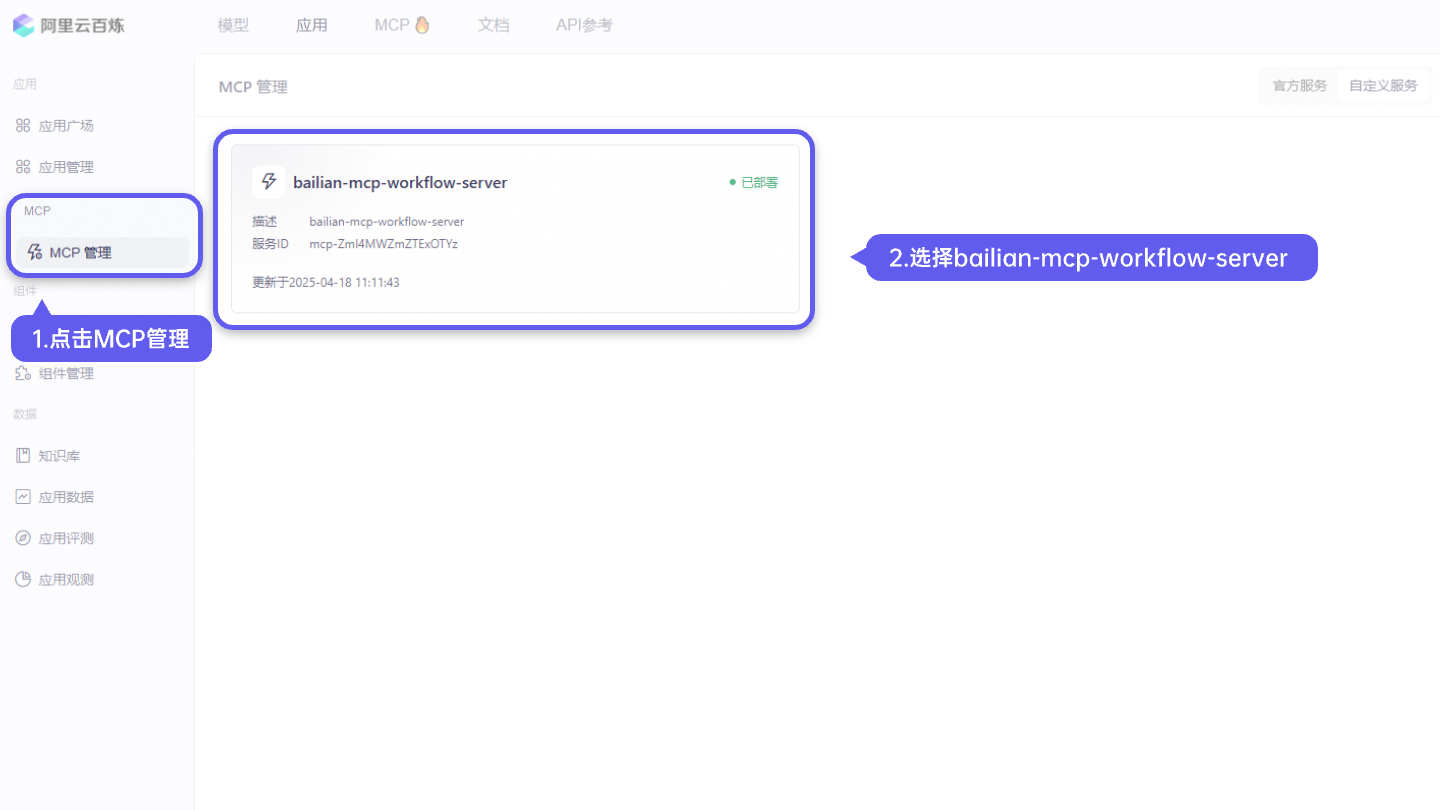Select the 知识库 bookmark icon
The width and height of the screenshot is (1440, 810).
(x=22, y=455)
